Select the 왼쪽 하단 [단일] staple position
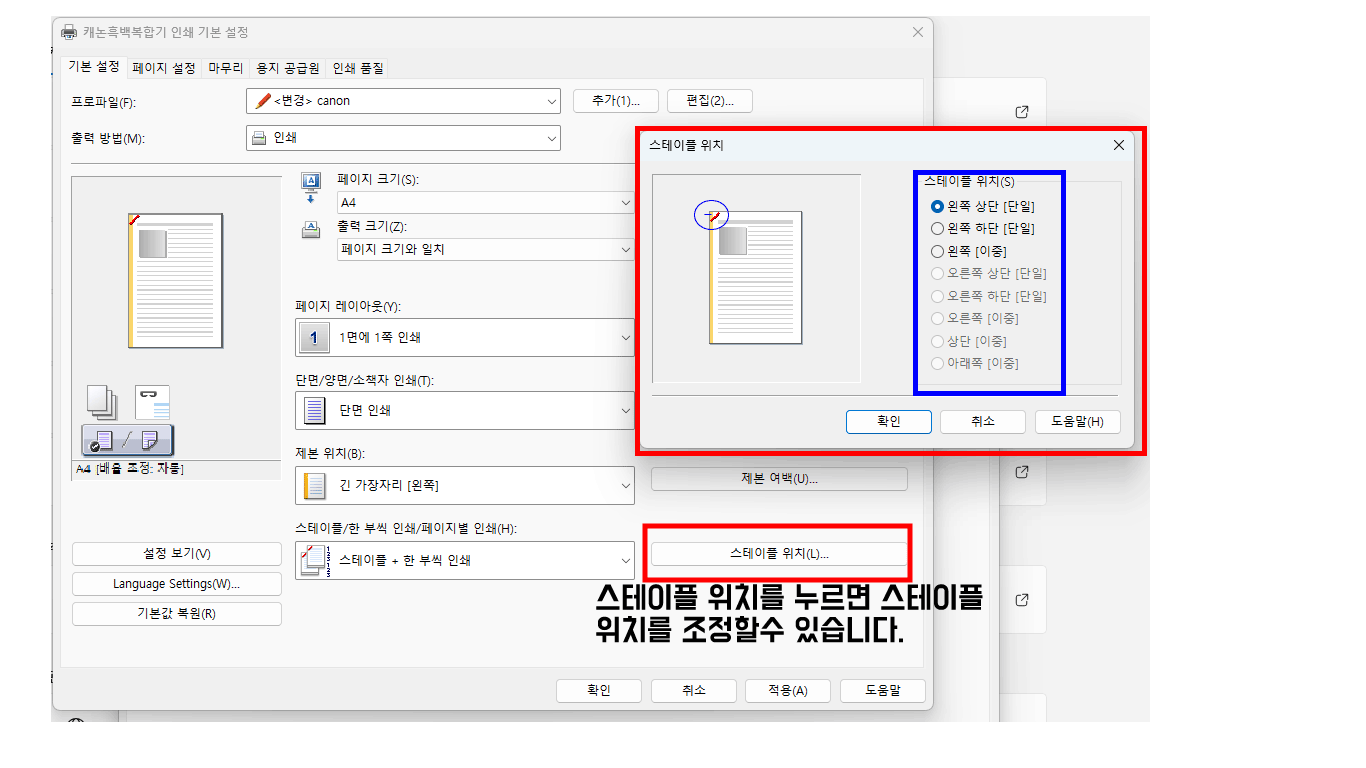This screenshot has width=1366, height=768. click(936, 228)
